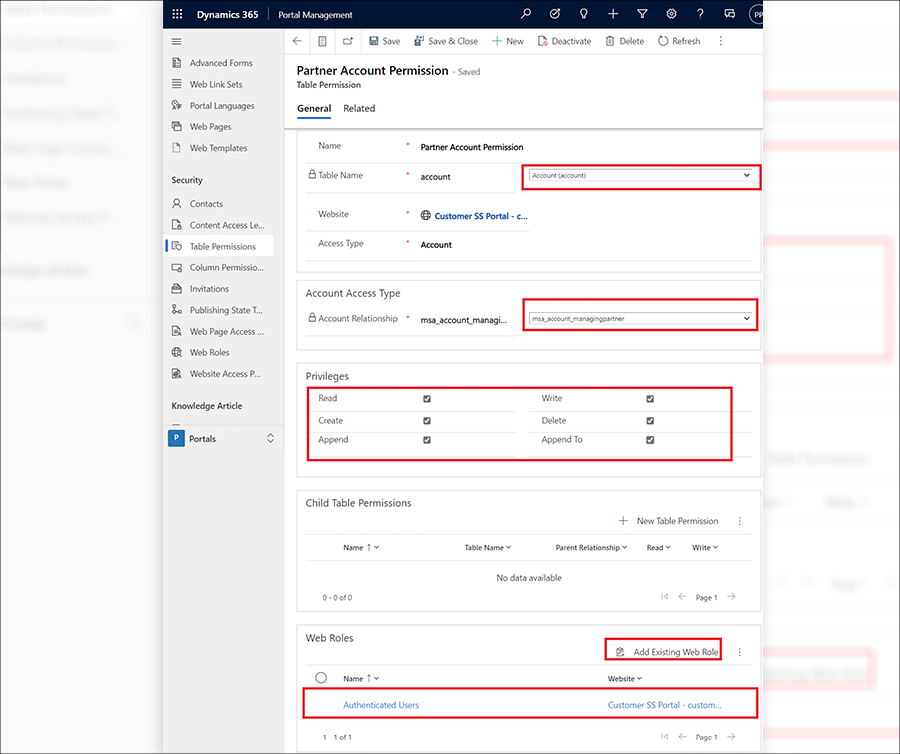Open the Customer SS Portal website link

tap(481, 216)
